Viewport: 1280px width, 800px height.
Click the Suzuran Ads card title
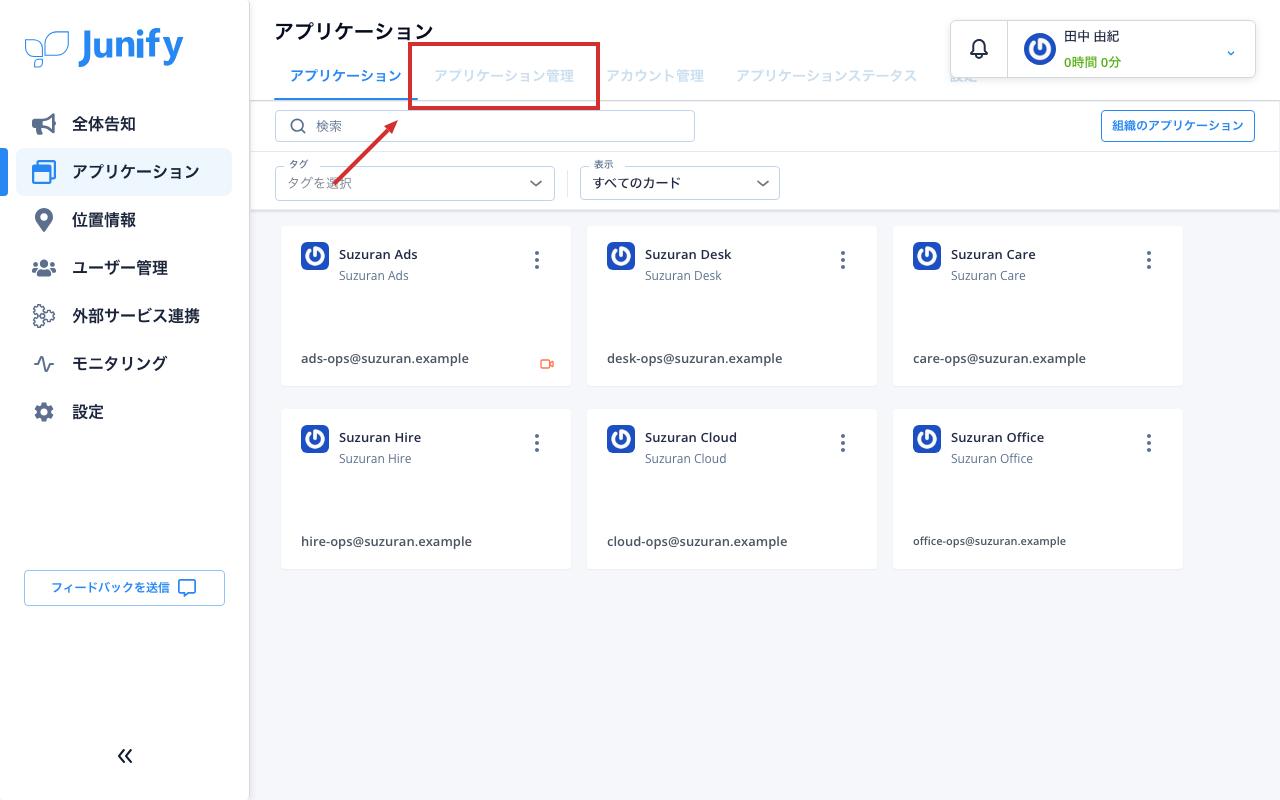[378, 255]
